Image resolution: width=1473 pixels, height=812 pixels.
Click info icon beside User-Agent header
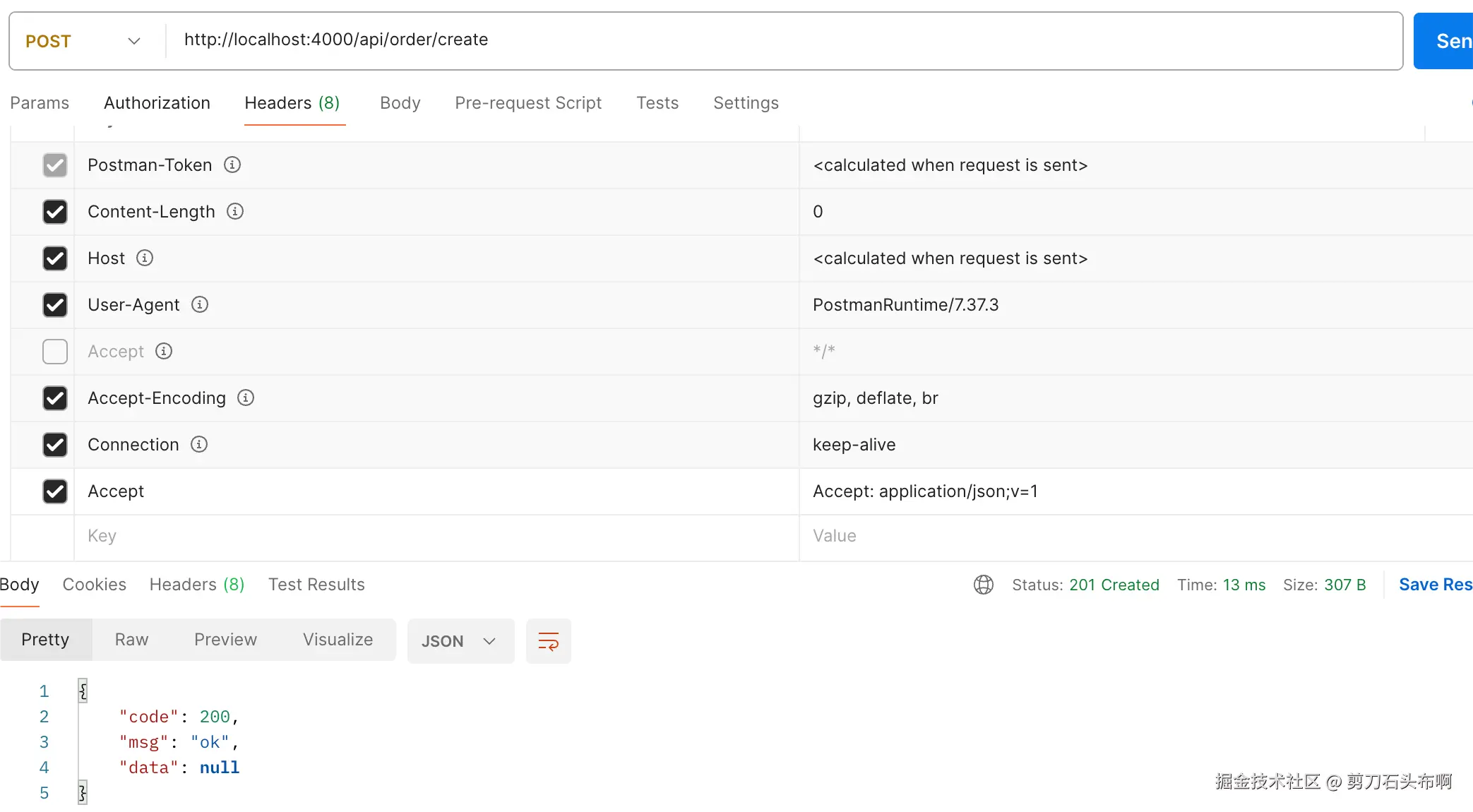click(x=200, y=304)
